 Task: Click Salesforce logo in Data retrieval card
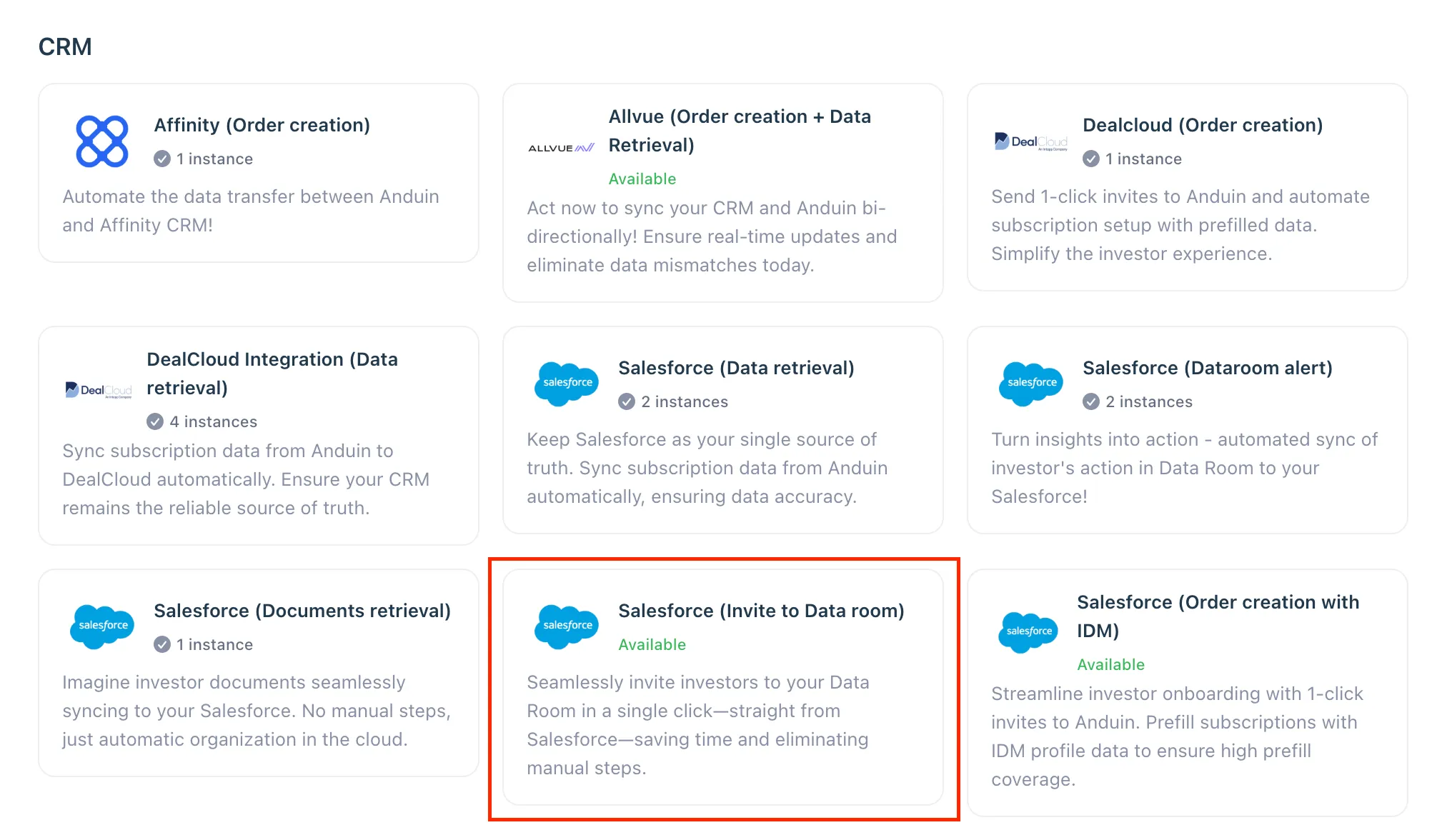(x=567, y=384)
